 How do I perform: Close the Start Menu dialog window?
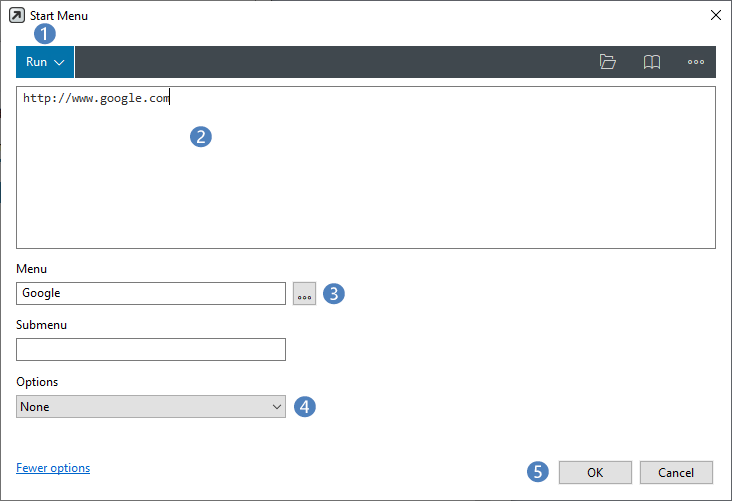coord(716,15)
